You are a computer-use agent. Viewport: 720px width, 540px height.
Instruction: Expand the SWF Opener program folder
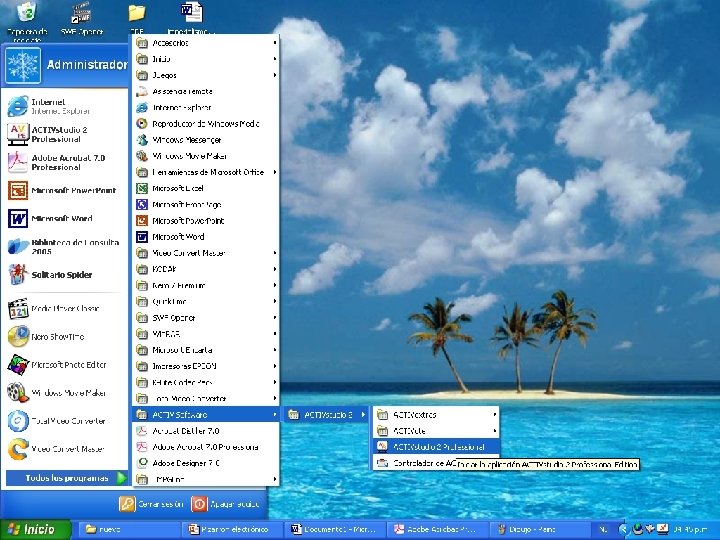point(206,318)
